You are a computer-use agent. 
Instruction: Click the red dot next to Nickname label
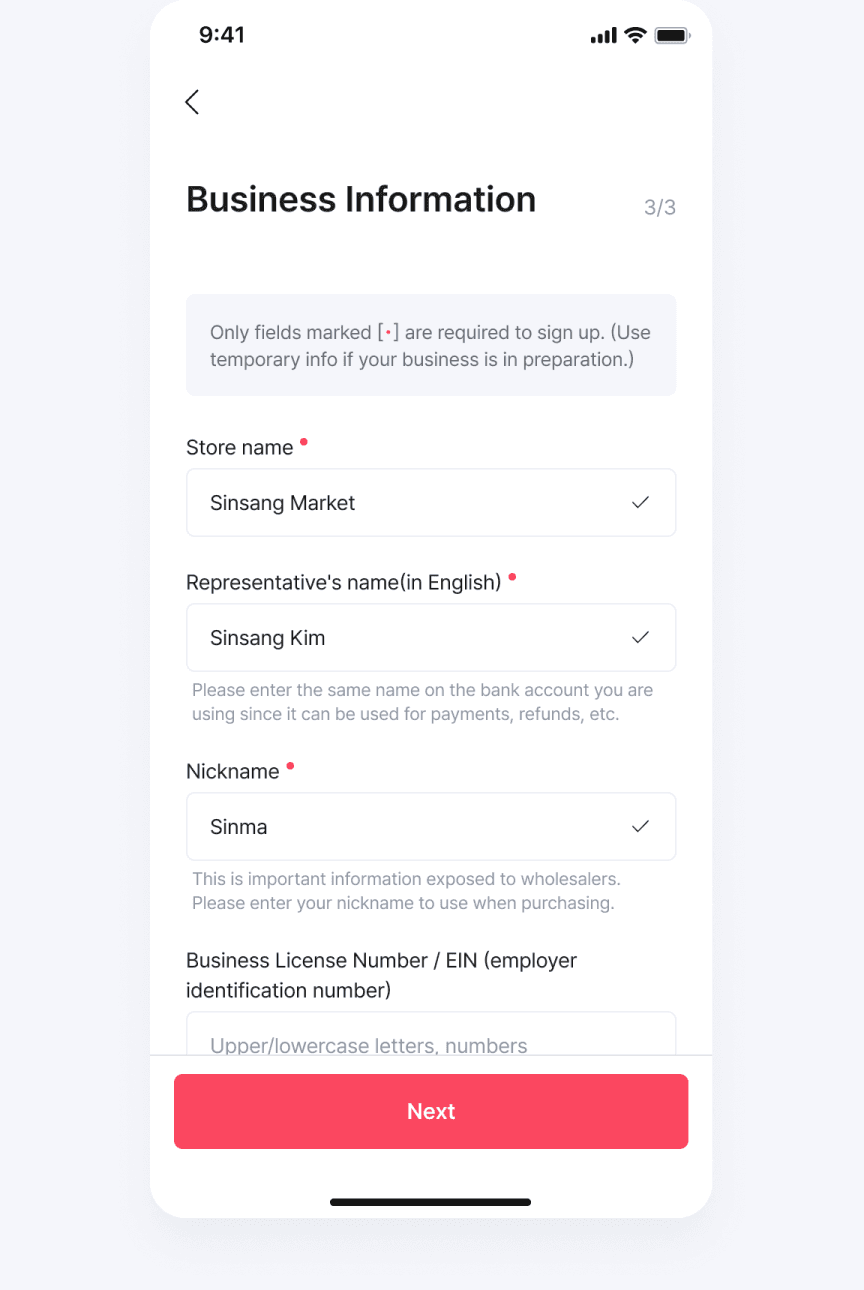click(x=290, y=766)
